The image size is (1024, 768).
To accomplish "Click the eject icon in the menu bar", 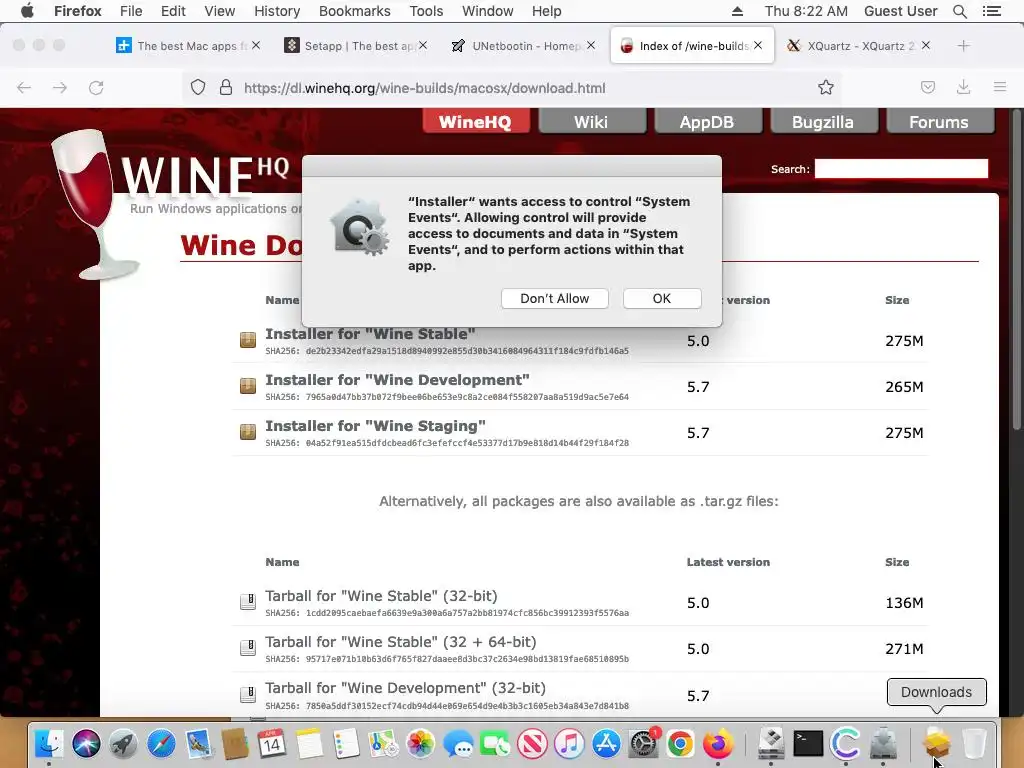I will pos(737,11).
